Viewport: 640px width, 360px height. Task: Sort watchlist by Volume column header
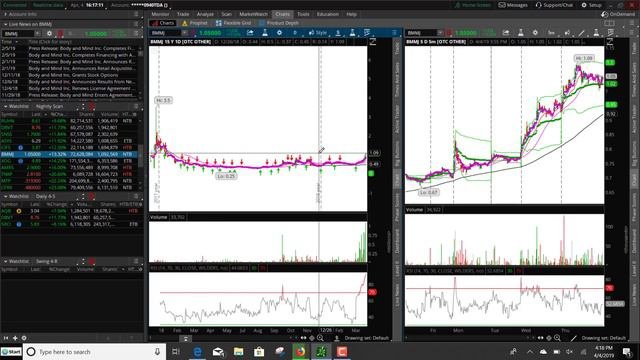109,115
